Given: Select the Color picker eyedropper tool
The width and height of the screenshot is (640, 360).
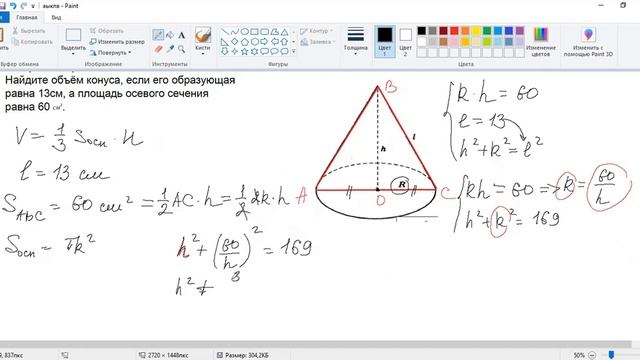Looking at the screenshot, I should 170,49.
